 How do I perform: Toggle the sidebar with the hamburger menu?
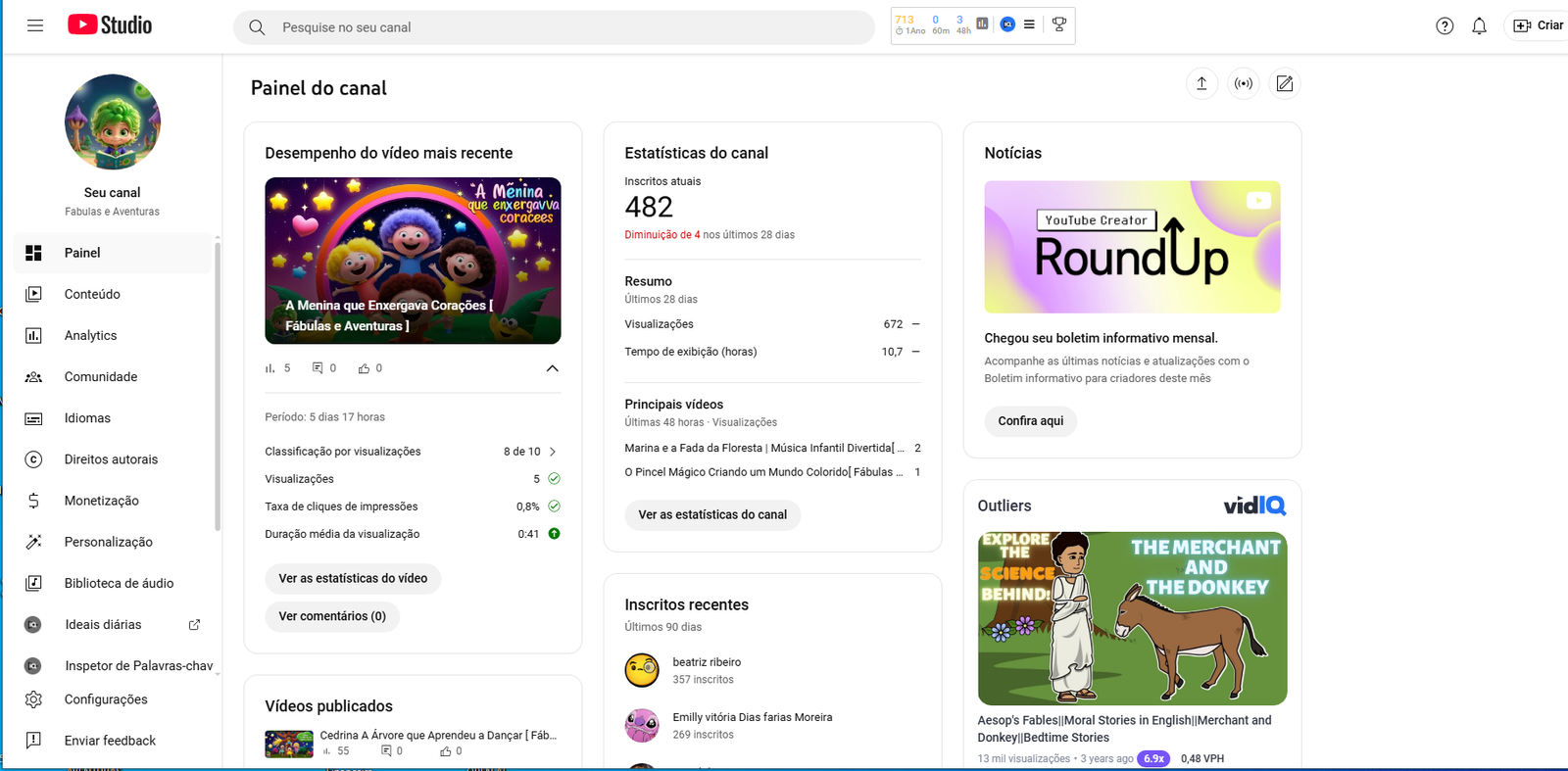pyautogui.click(x=35, y=26)
